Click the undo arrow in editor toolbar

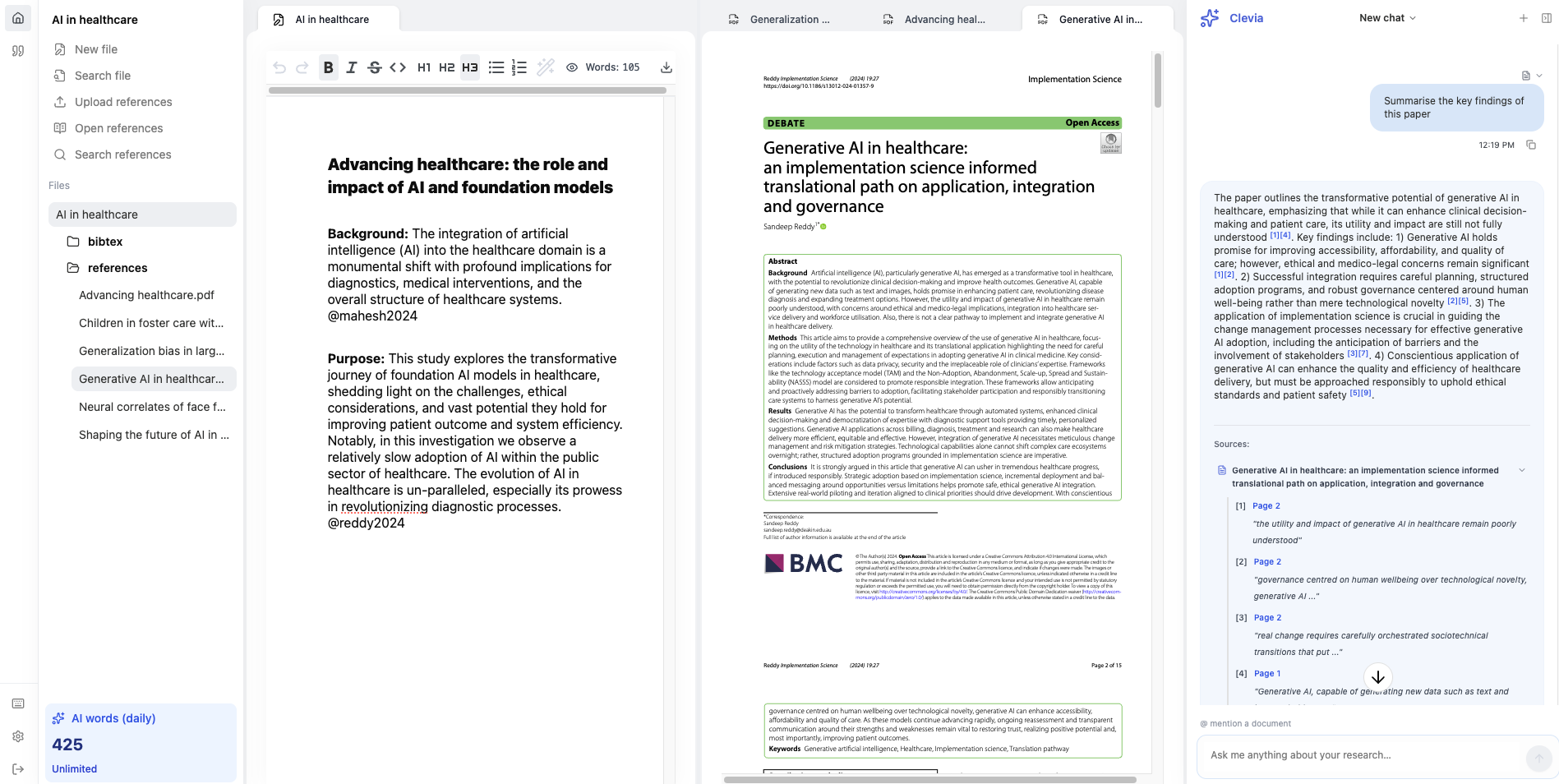click(279, 67)
